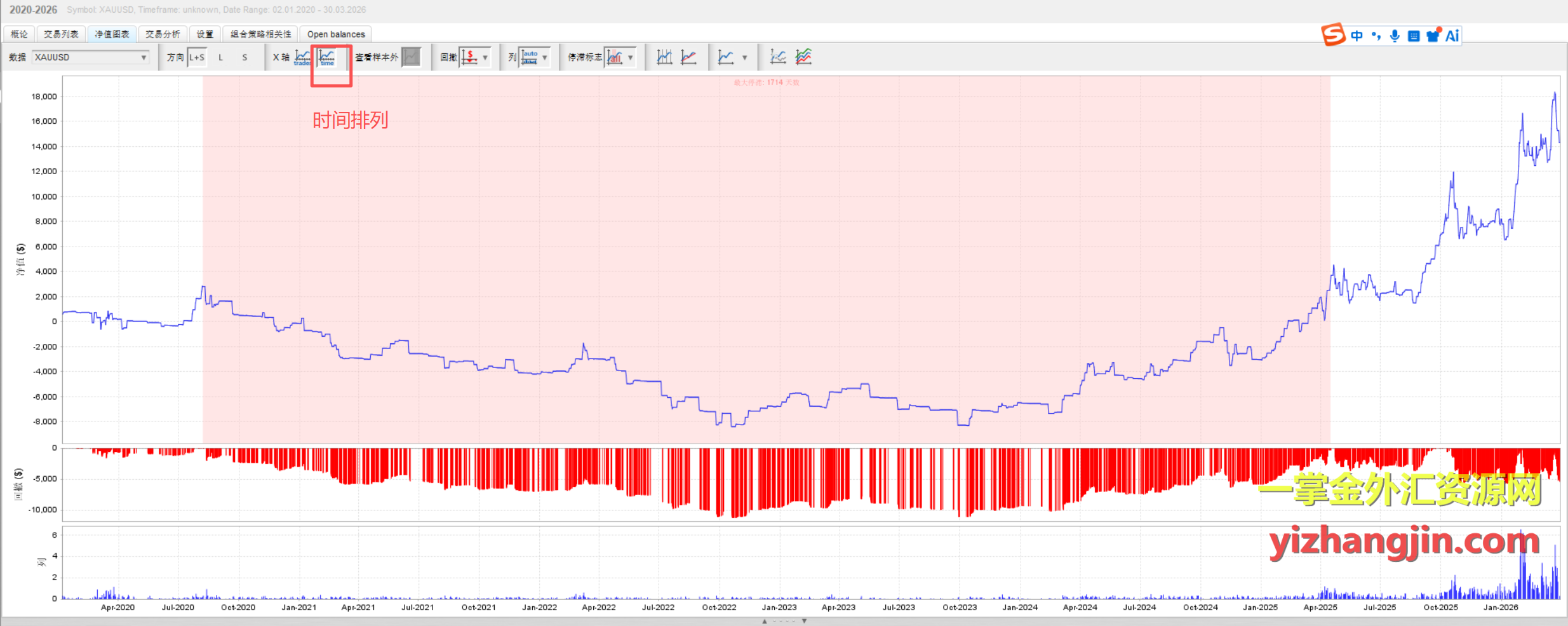Toggle the out-of-sample view button
Image resolution: width=1568 pixels, height=626 pixels.
click(x=412, y=57)
